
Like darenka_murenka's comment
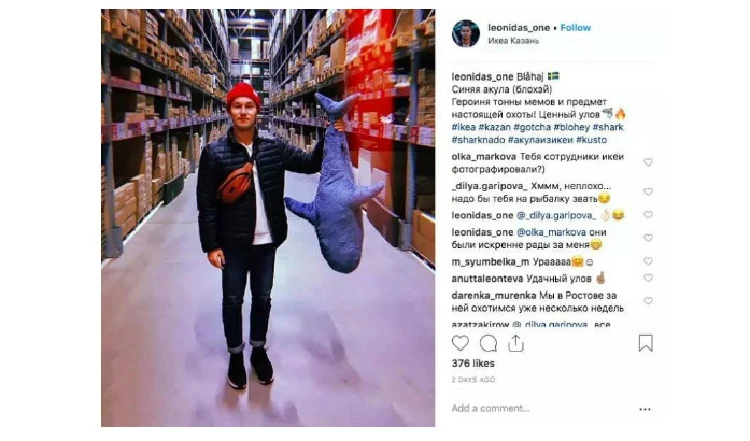click(x=648, y=301)
